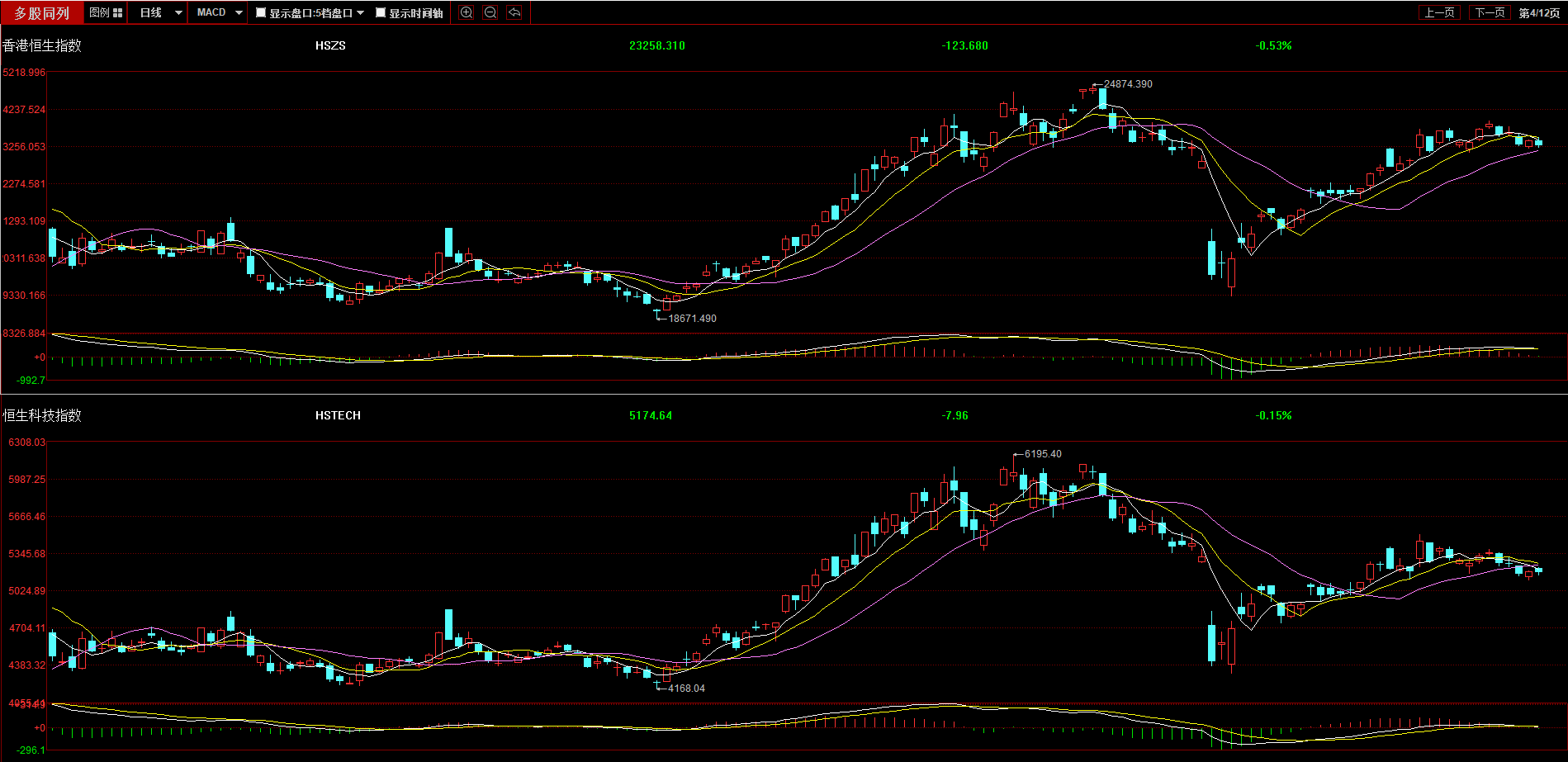Image resolution: width=1568 pixels, height=762 pixels.
Task: Open the 图例 grid layout icon
Action: (117, 13)
